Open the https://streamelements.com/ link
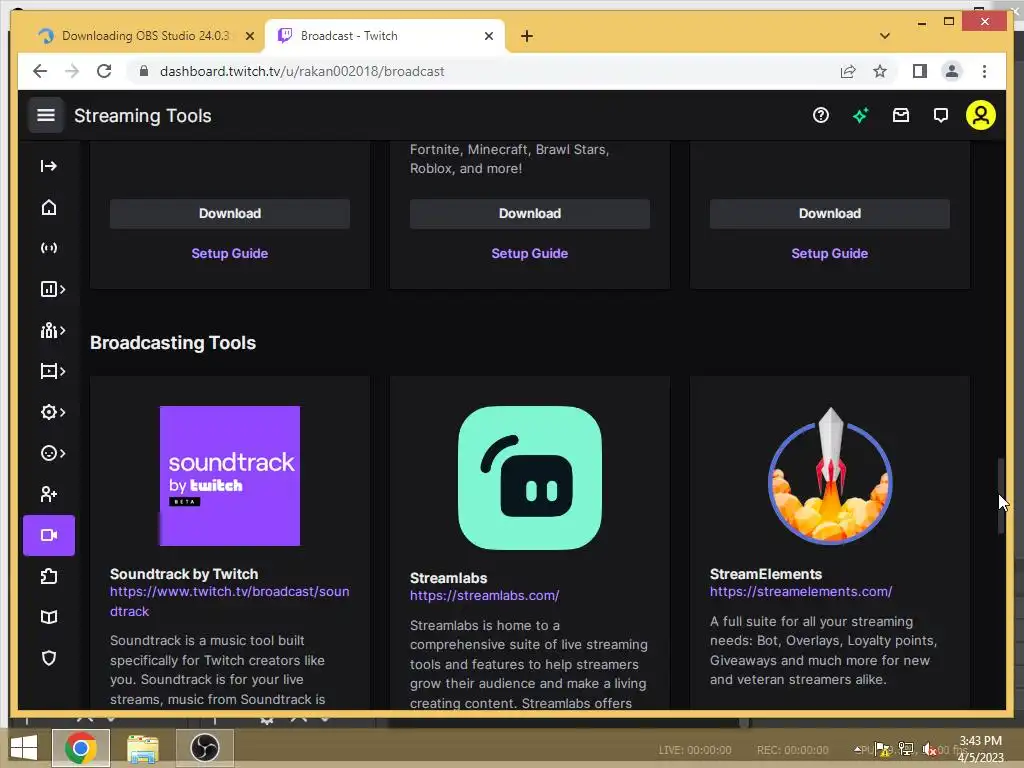Viewport: 1024px width, 768px height. click(801, 592)
